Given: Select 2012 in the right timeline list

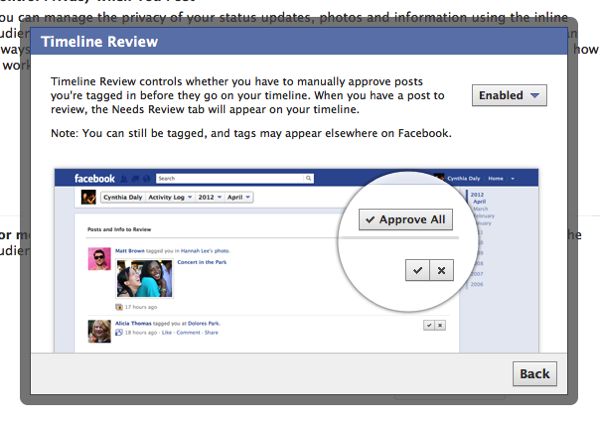Looking at the screenshot, I should (x=477, y=195).
